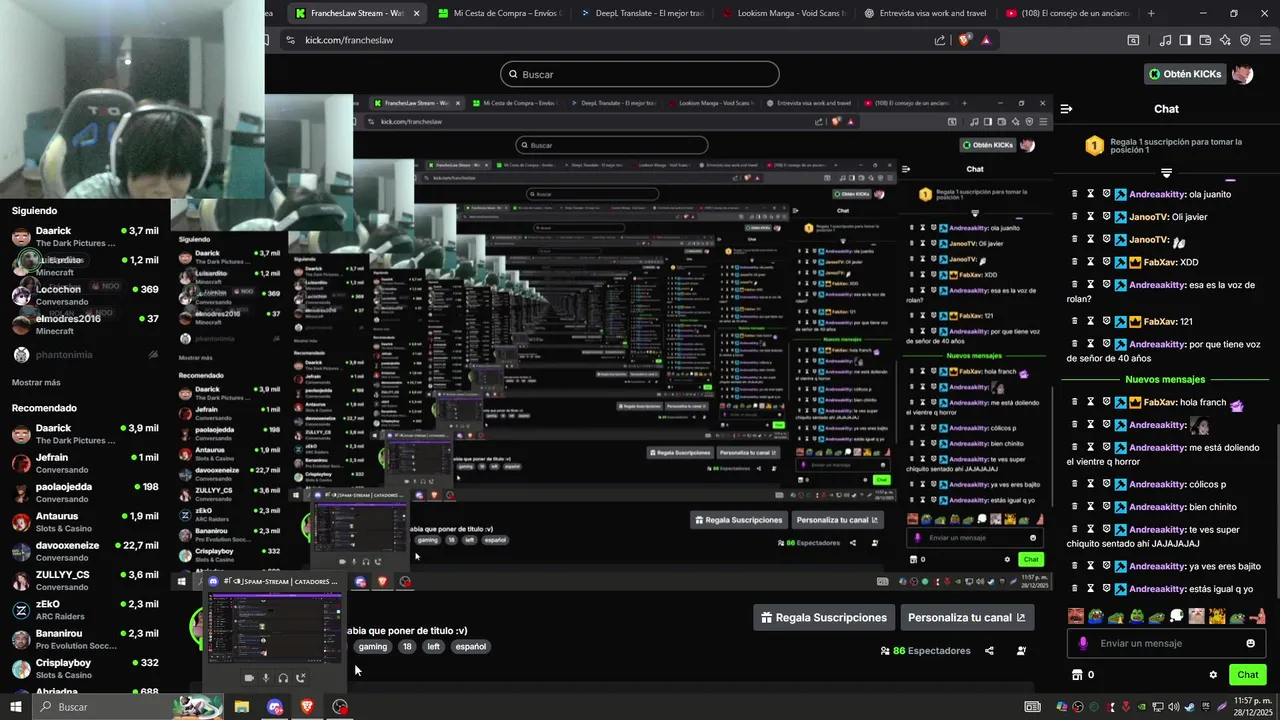Click the Enviar un mensaje chat input
The width and height of the screenshot is (1280, 720).
click(1165, 643)
